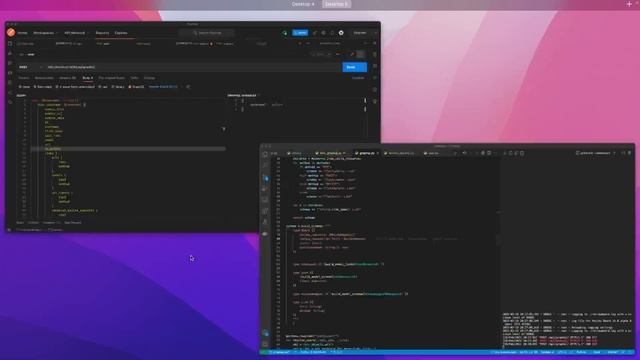Click the git branch status bar item
The image size is (640, 360).
(x=280, y=352)
